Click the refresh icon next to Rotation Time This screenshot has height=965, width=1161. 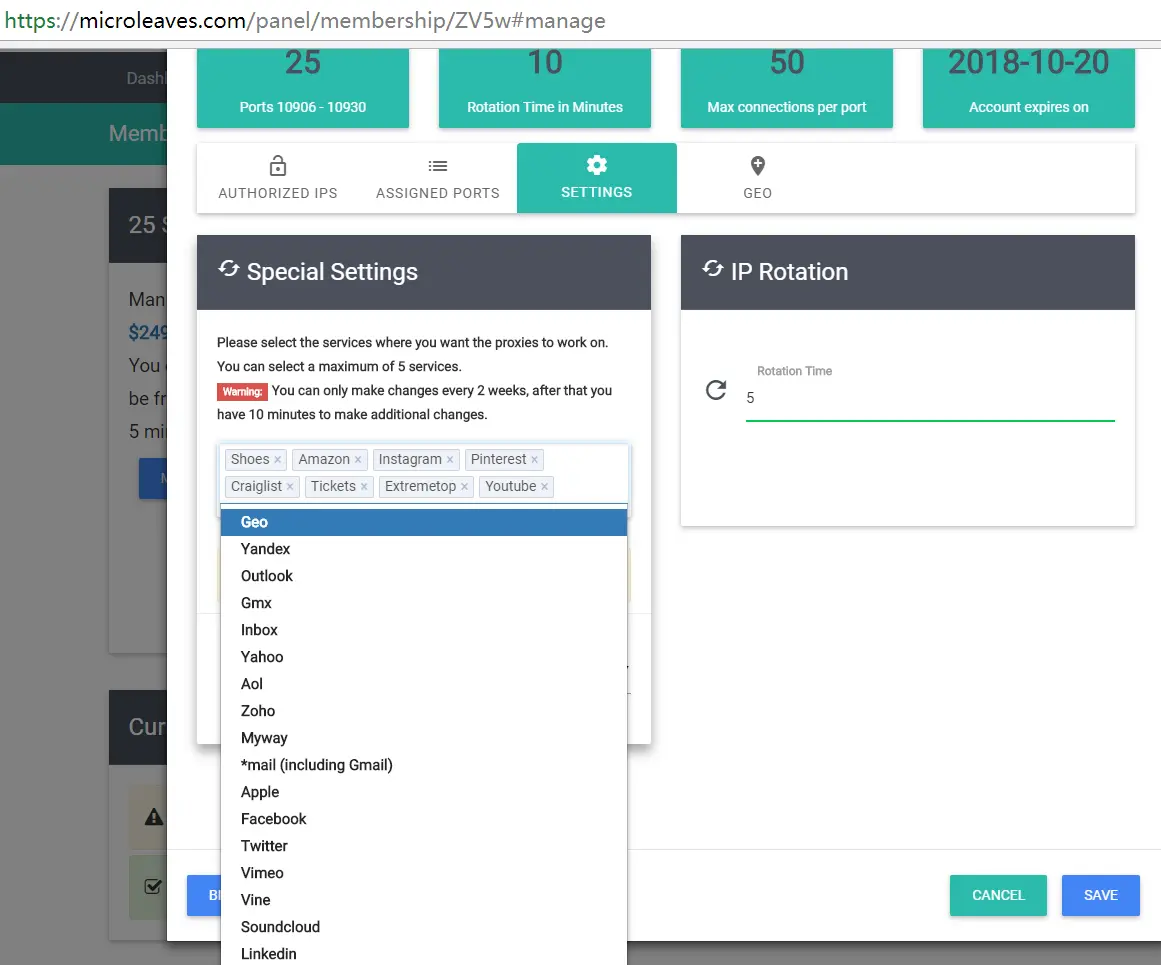coord(716,390)
